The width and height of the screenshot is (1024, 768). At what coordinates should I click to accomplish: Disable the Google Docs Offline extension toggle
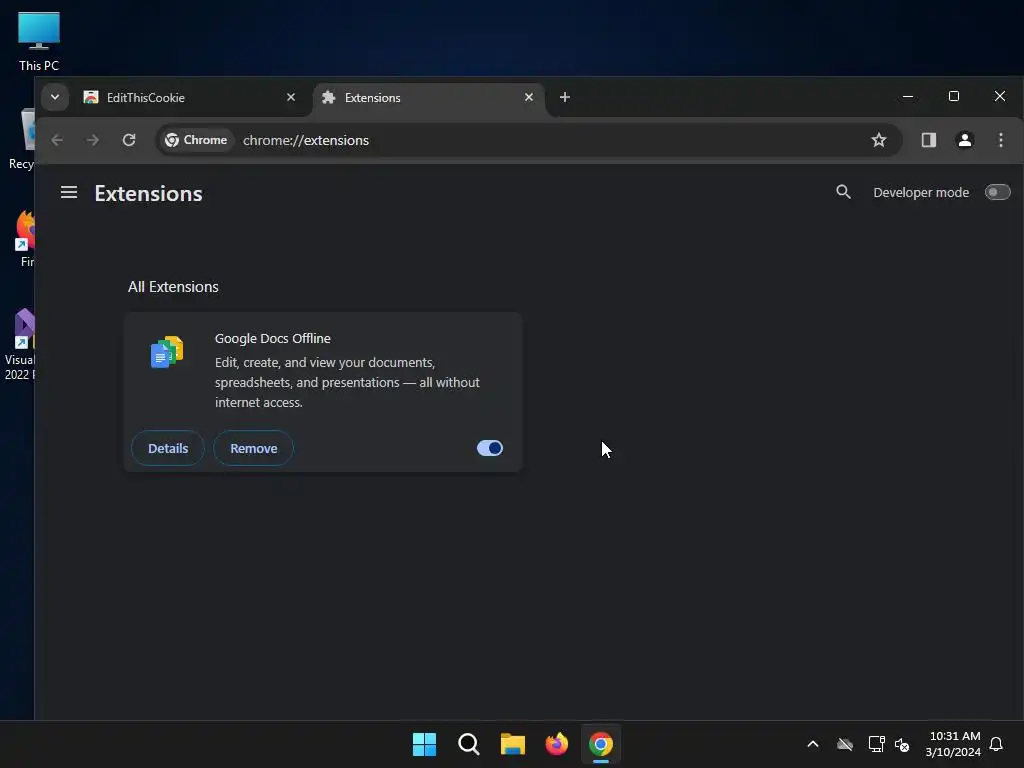pyautogui.click(x=490, y=448)
